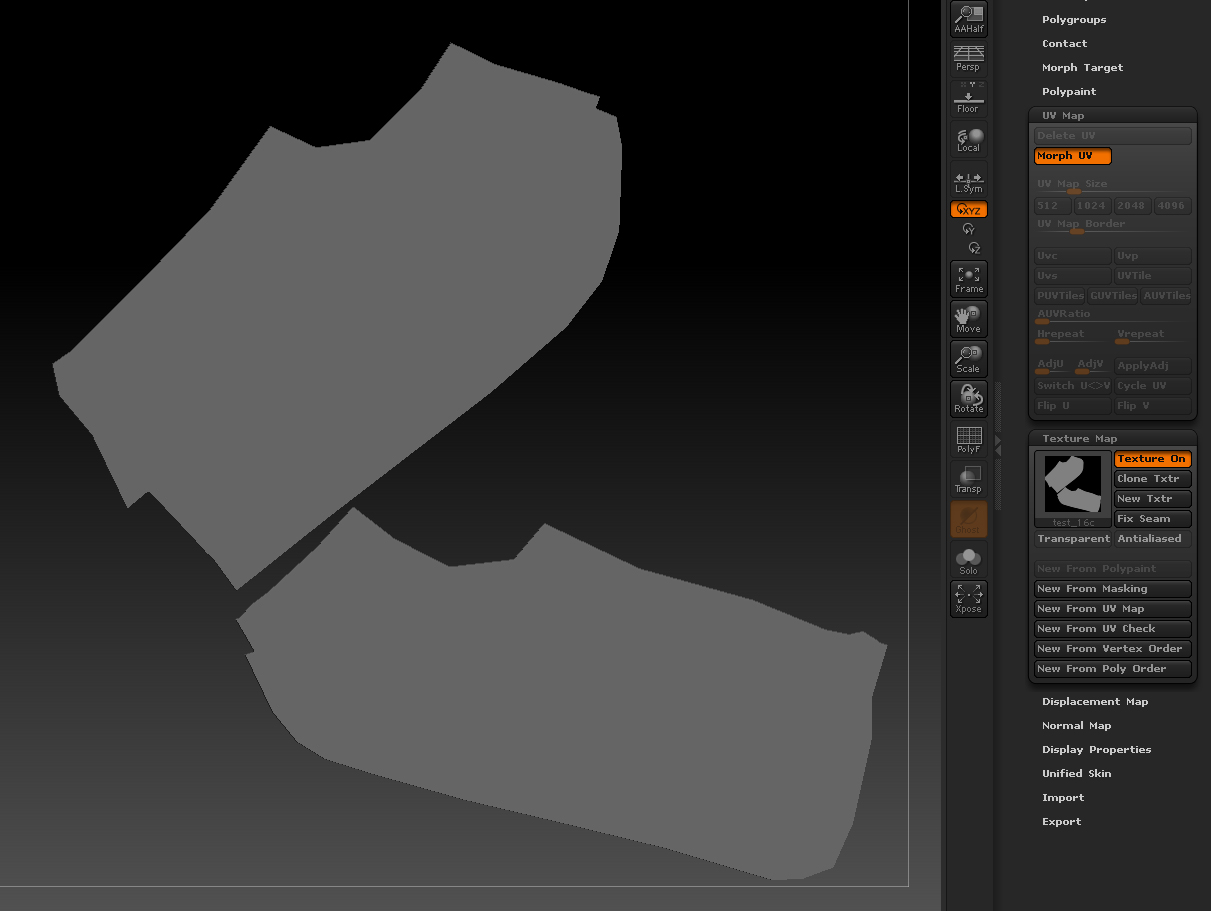Expand the Displacement Map section
This screenshot has width=1211, height=911.
point(1097,701)
